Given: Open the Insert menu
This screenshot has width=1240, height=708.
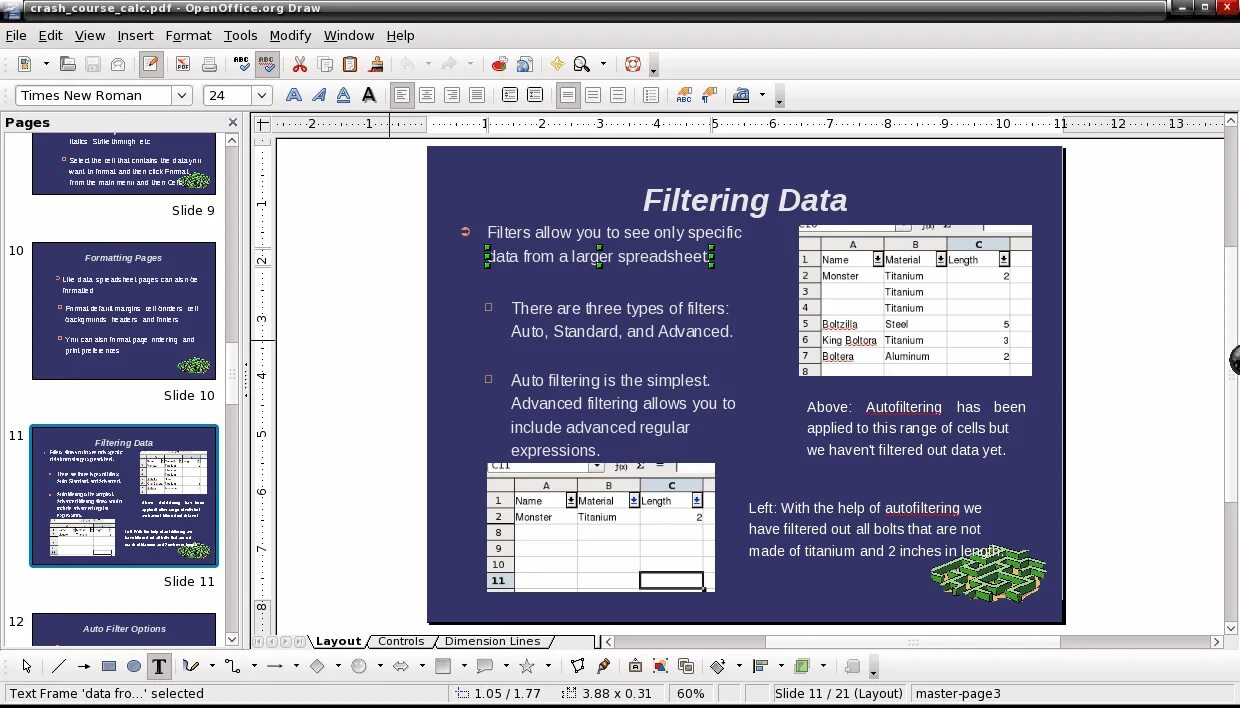Looking at the screenshot, I should coord(135,35).
